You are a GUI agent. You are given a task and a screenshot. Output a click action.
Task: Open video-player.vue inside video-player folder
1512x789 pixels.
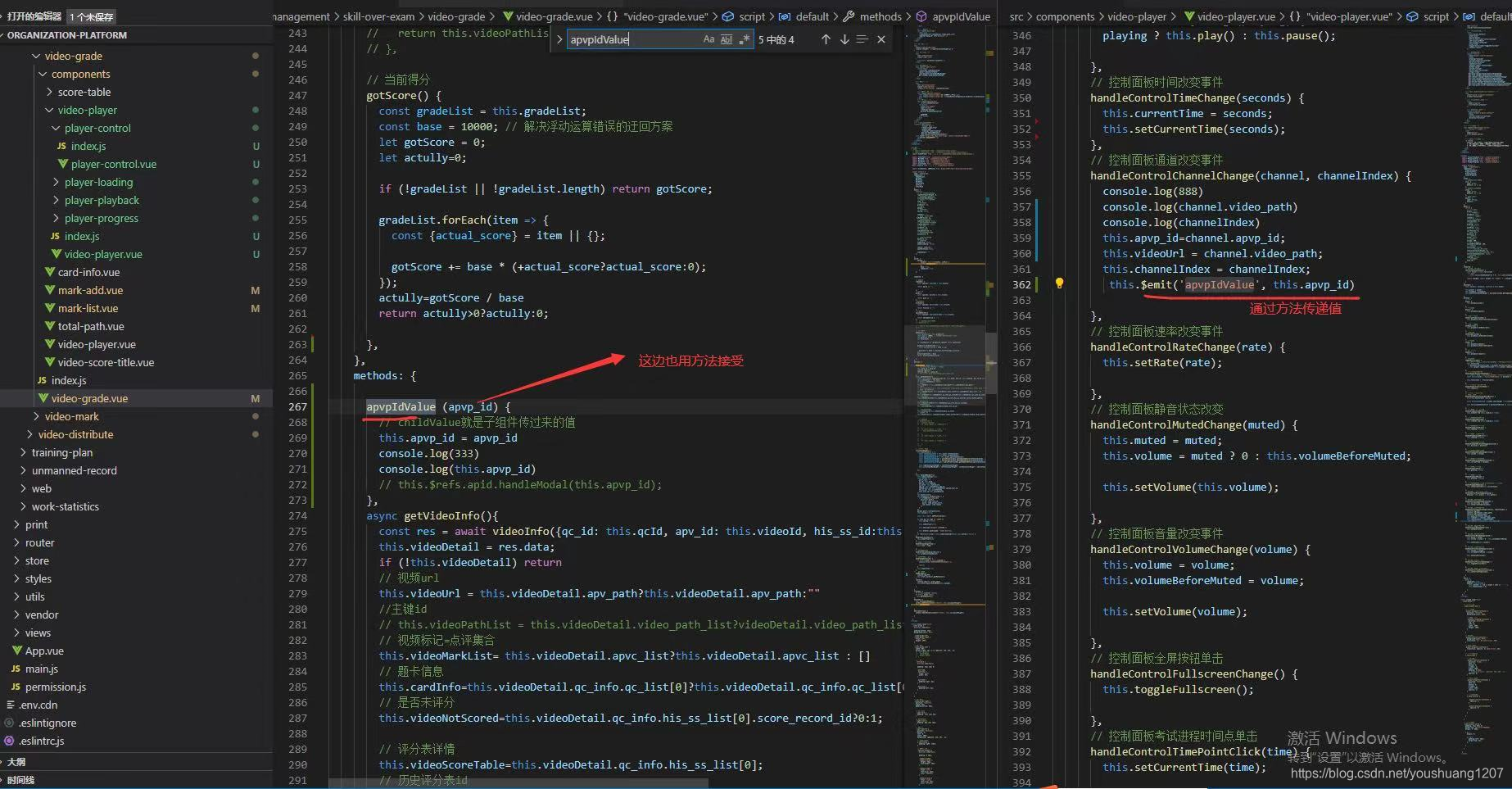(103, 254)
